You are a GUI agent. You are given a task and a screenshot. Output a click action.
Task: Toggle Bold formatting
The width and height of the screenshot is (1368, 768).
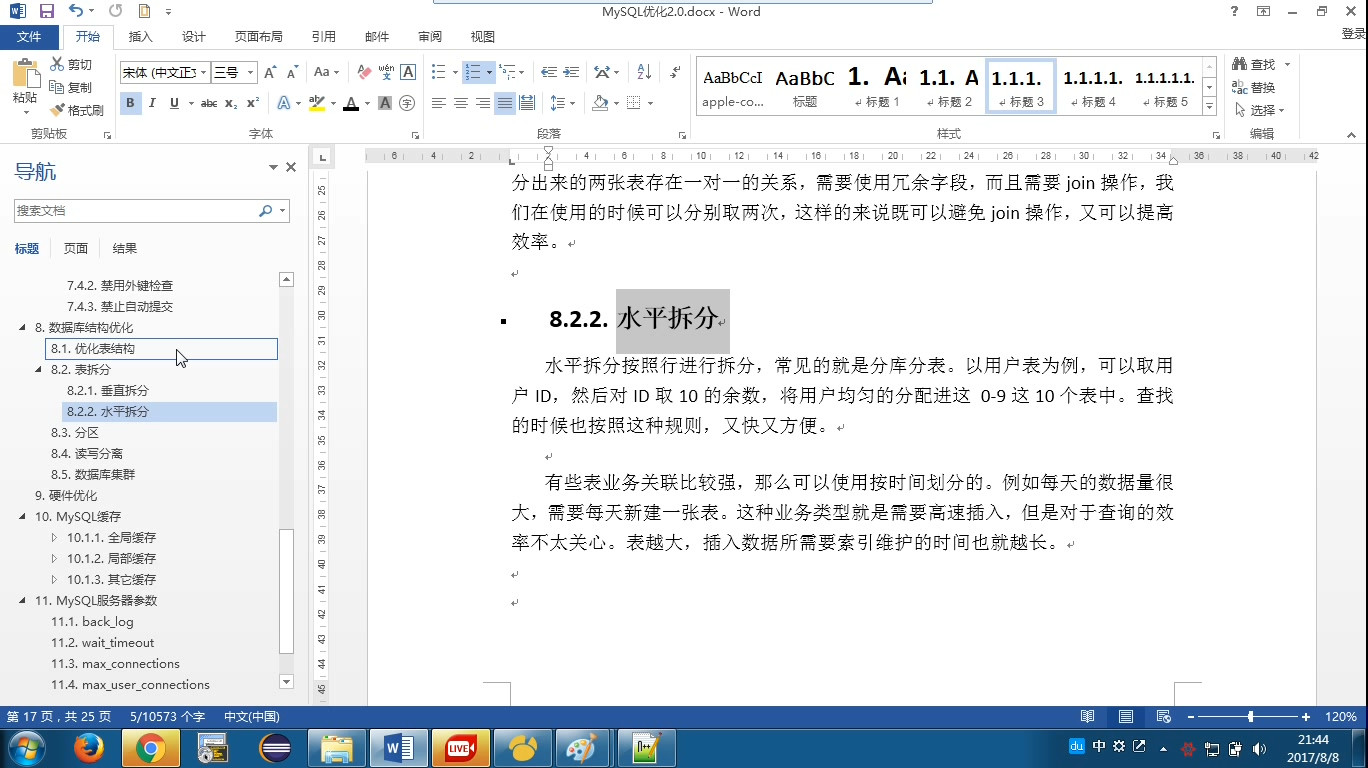[130, 103]
